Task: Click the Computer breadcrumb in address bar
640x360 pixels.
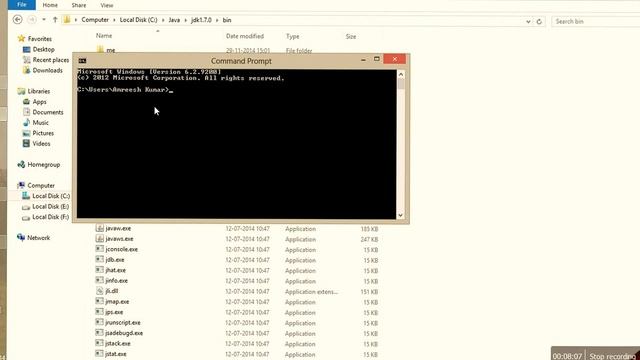Action: [95, 20]
